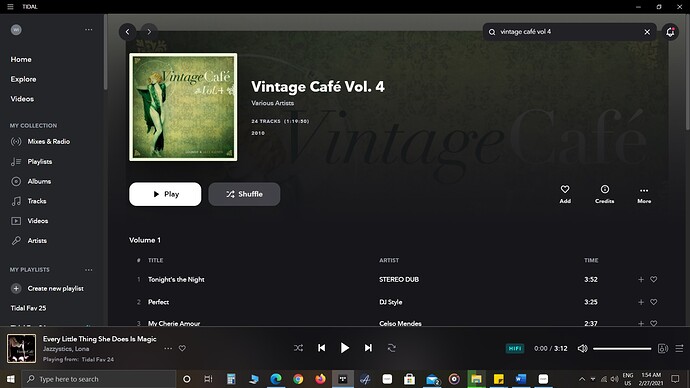Open Playlists in My Collection
690x388 pixels.
(x=31, y=162)
